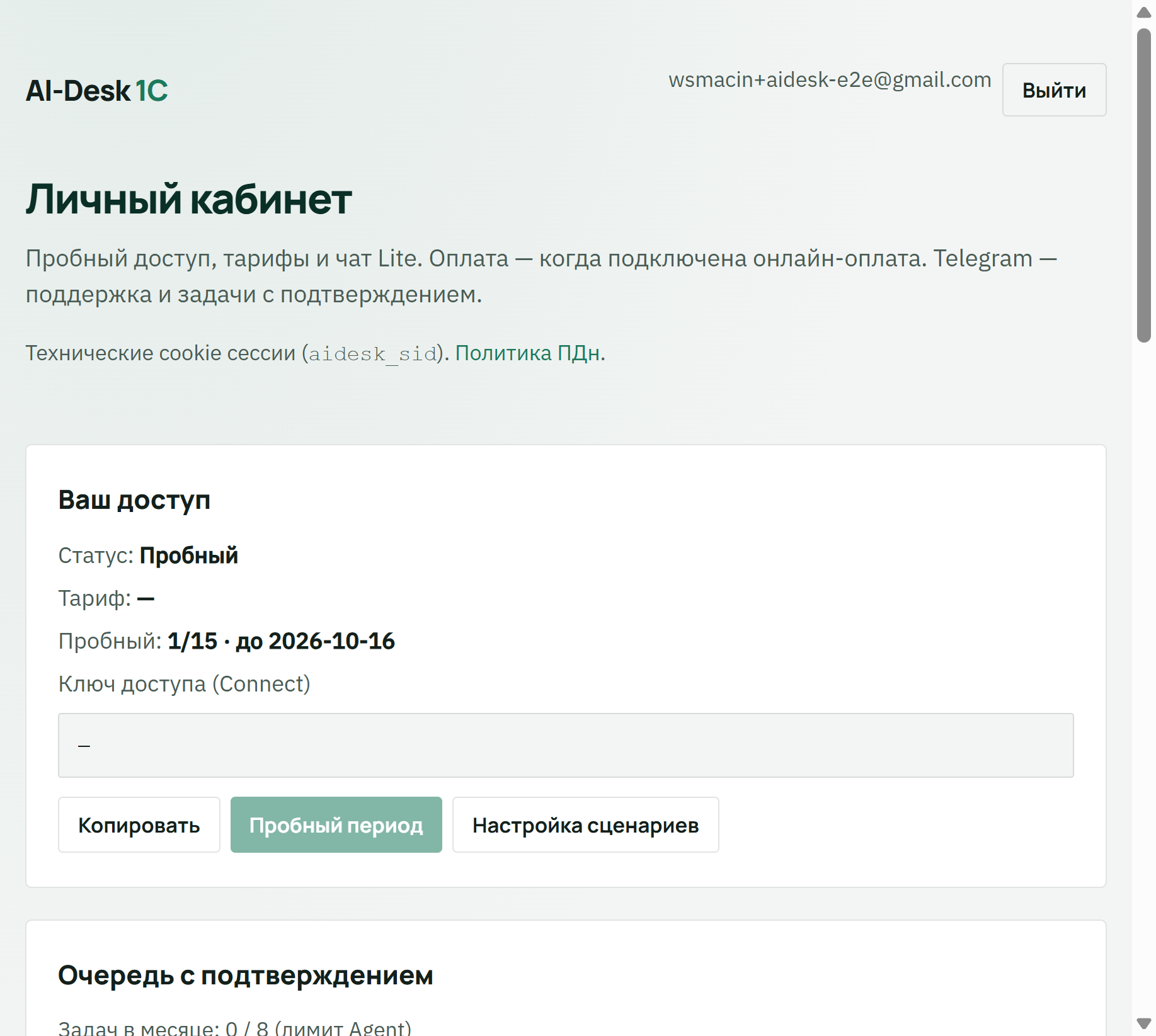This screenshot has height=1036, width=1156.
Task: Click the Ваш доступ section title
Action: pos(134,500)
